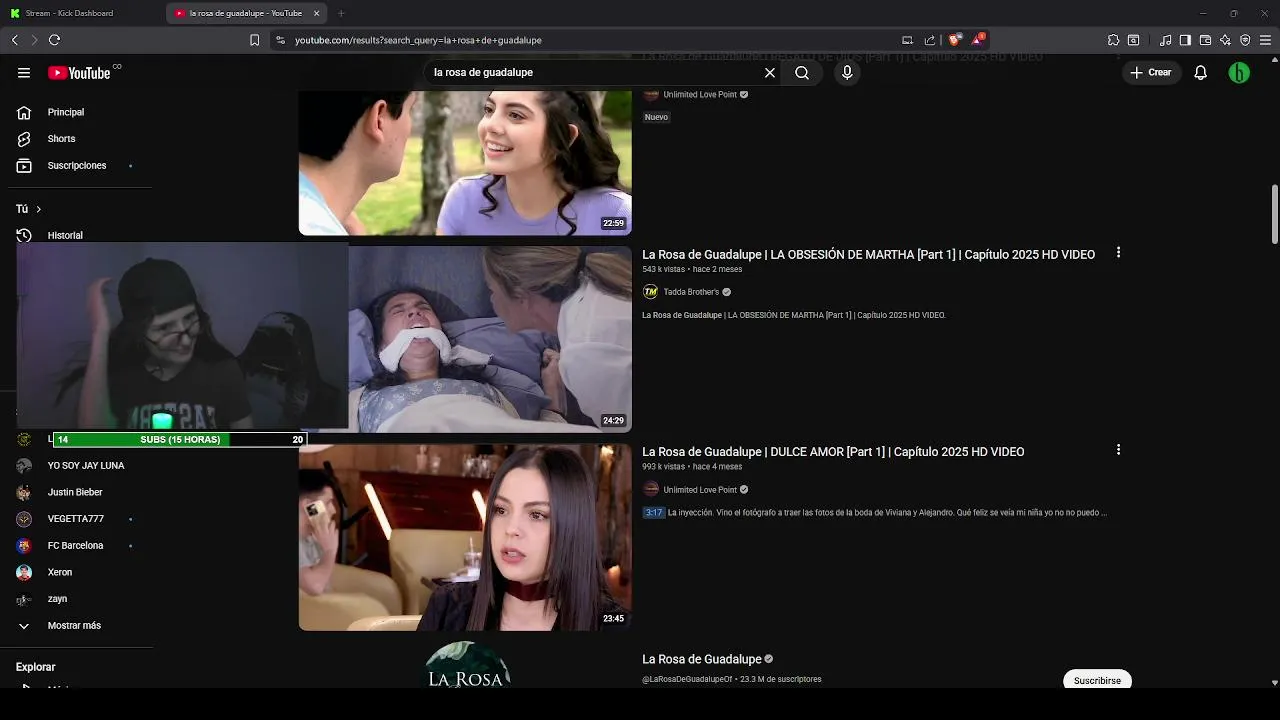
Task: Open the Tadda Brother's channel link
Action: click(691, 292)
